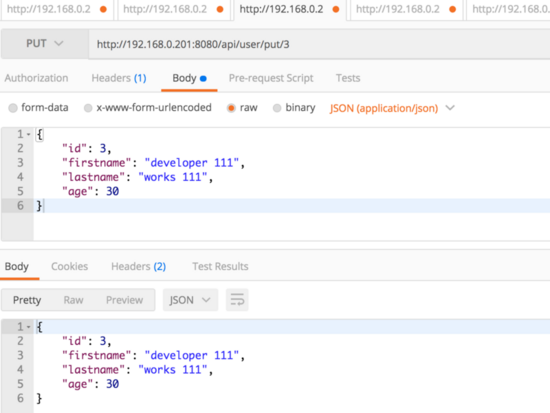This screenshot has width=550, height=413.
Task: Select the Pretty response view
Action: pyautogui.click(x=27, y=300)
